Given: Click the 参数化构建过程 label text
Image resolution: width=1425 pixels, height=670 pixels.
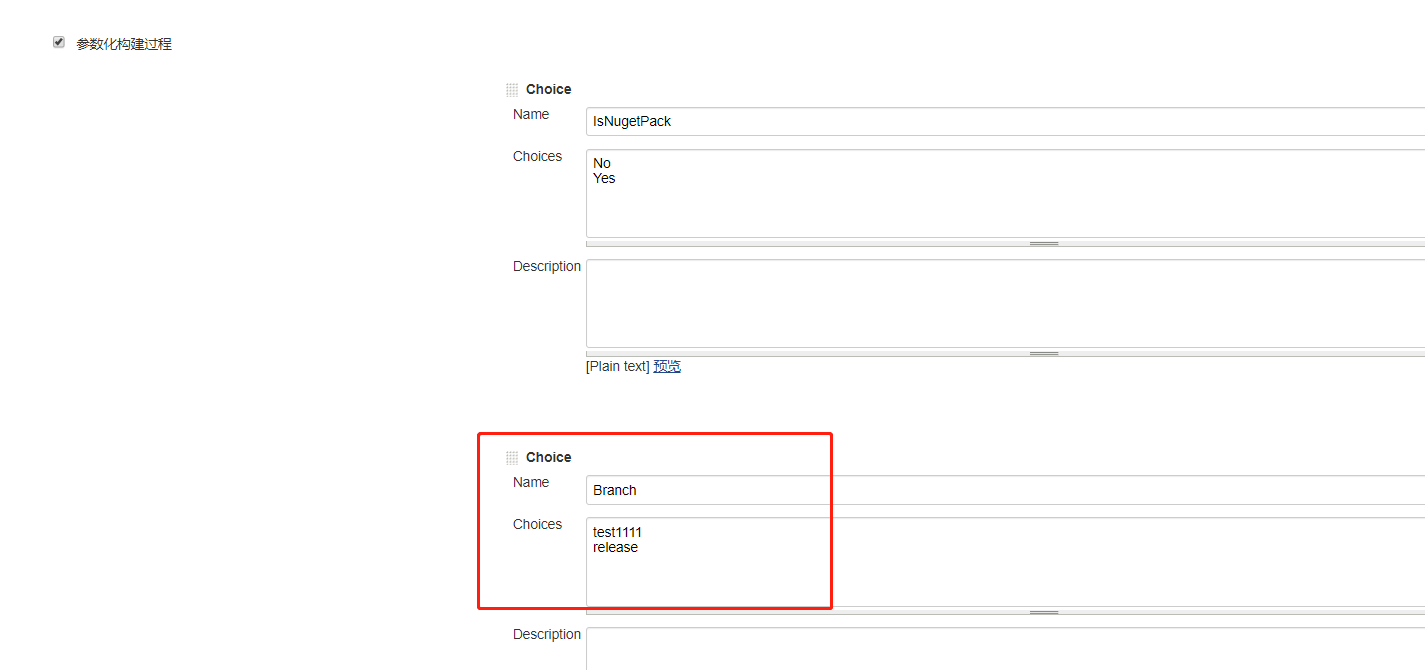Looking at the screenshot, I should [124, 44].
